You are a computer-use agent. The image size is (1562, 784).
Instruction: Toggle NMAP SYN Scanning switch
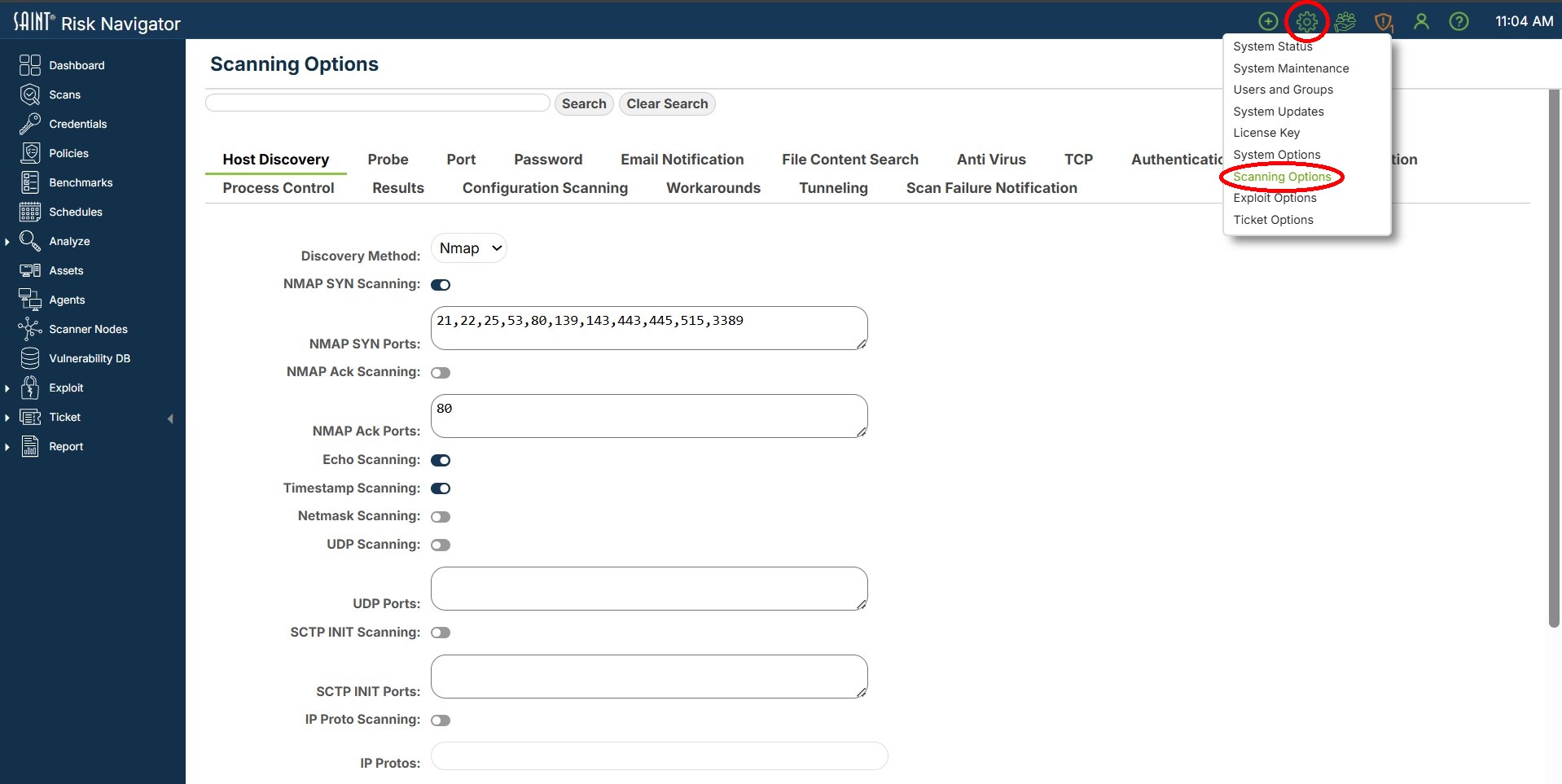pyautogui.click(x=441, y=285)
